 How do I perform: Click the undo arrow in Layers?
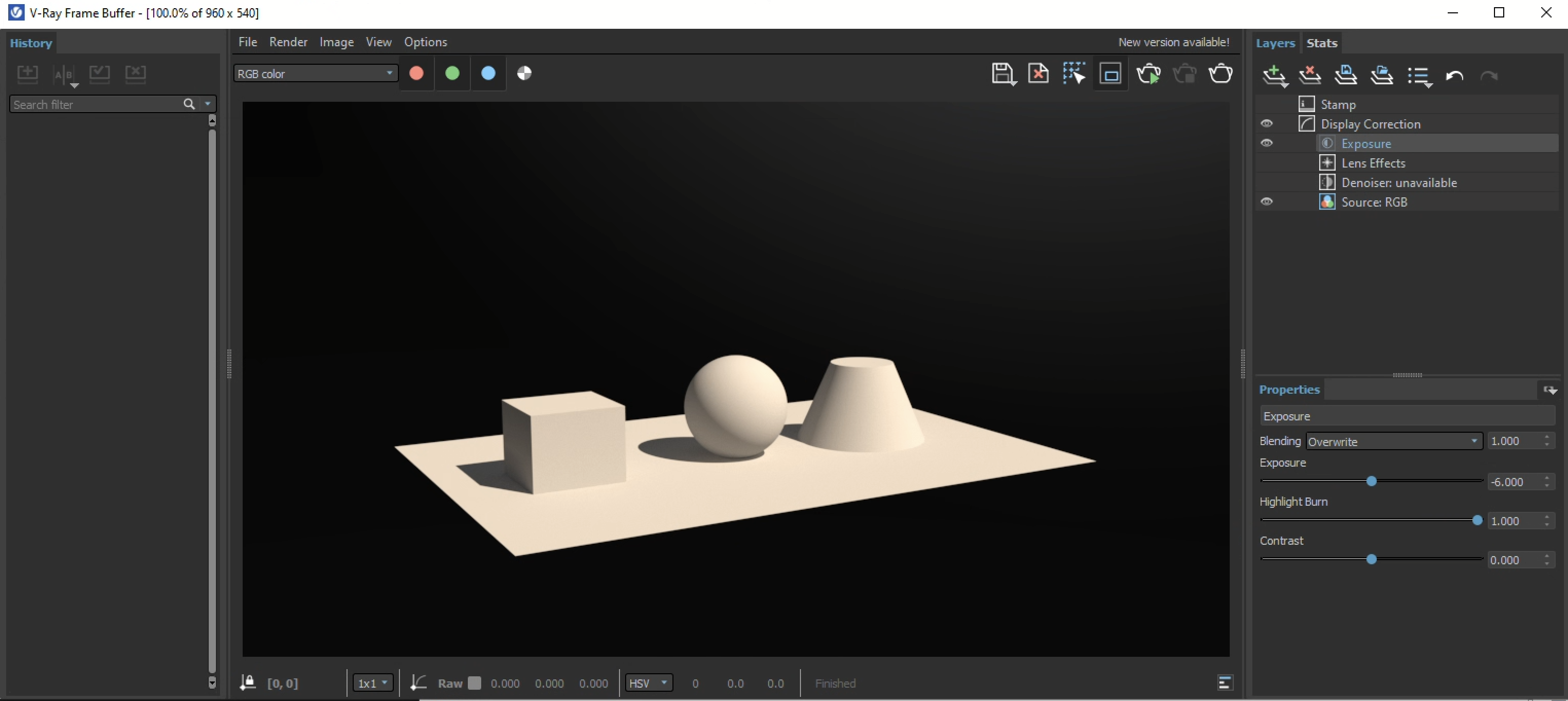[1454, 76]
